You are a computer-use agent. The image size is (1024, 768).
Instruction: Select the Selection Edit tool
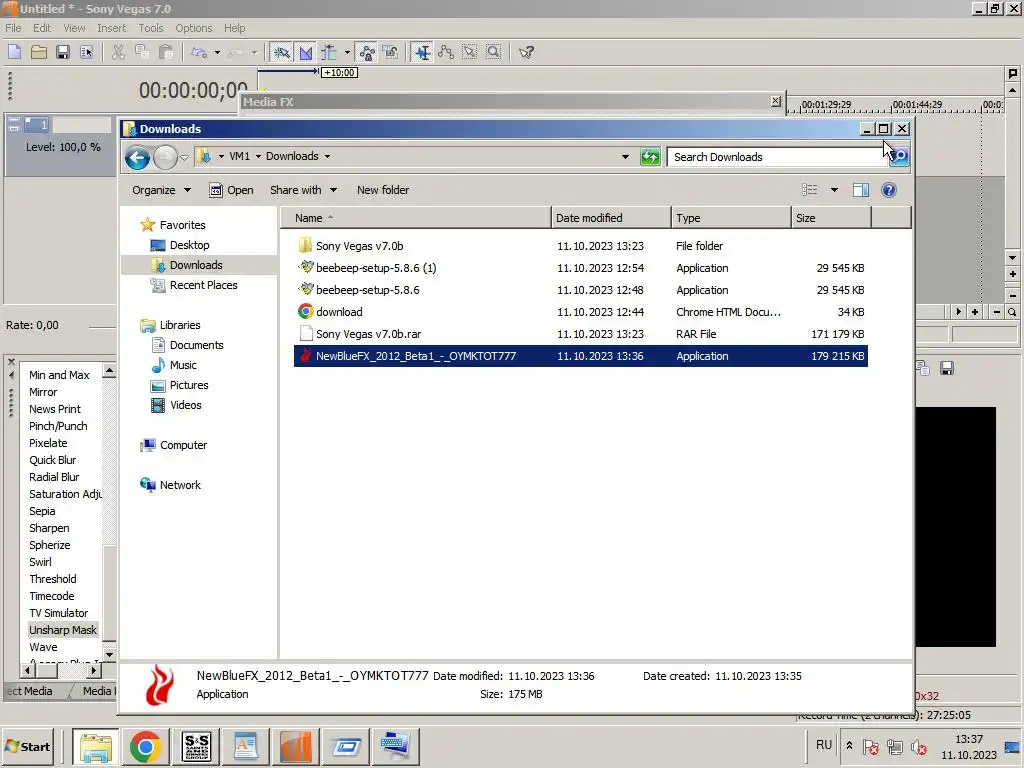[470, 52]
